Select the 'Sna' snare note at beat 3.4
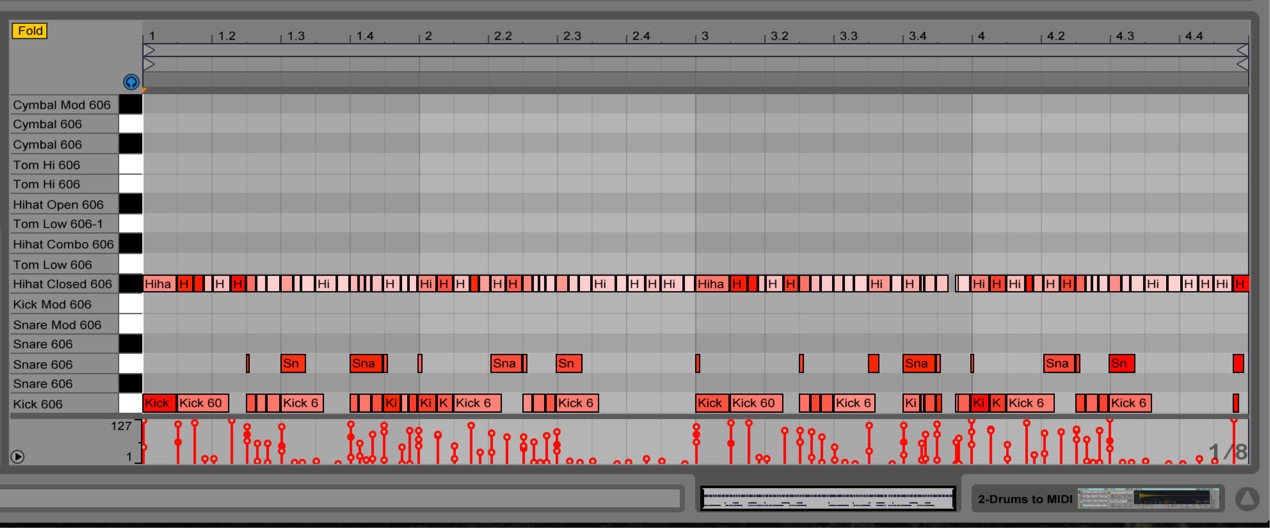The height and width of the screenshot is (528, 1270). tap(919, 364)
